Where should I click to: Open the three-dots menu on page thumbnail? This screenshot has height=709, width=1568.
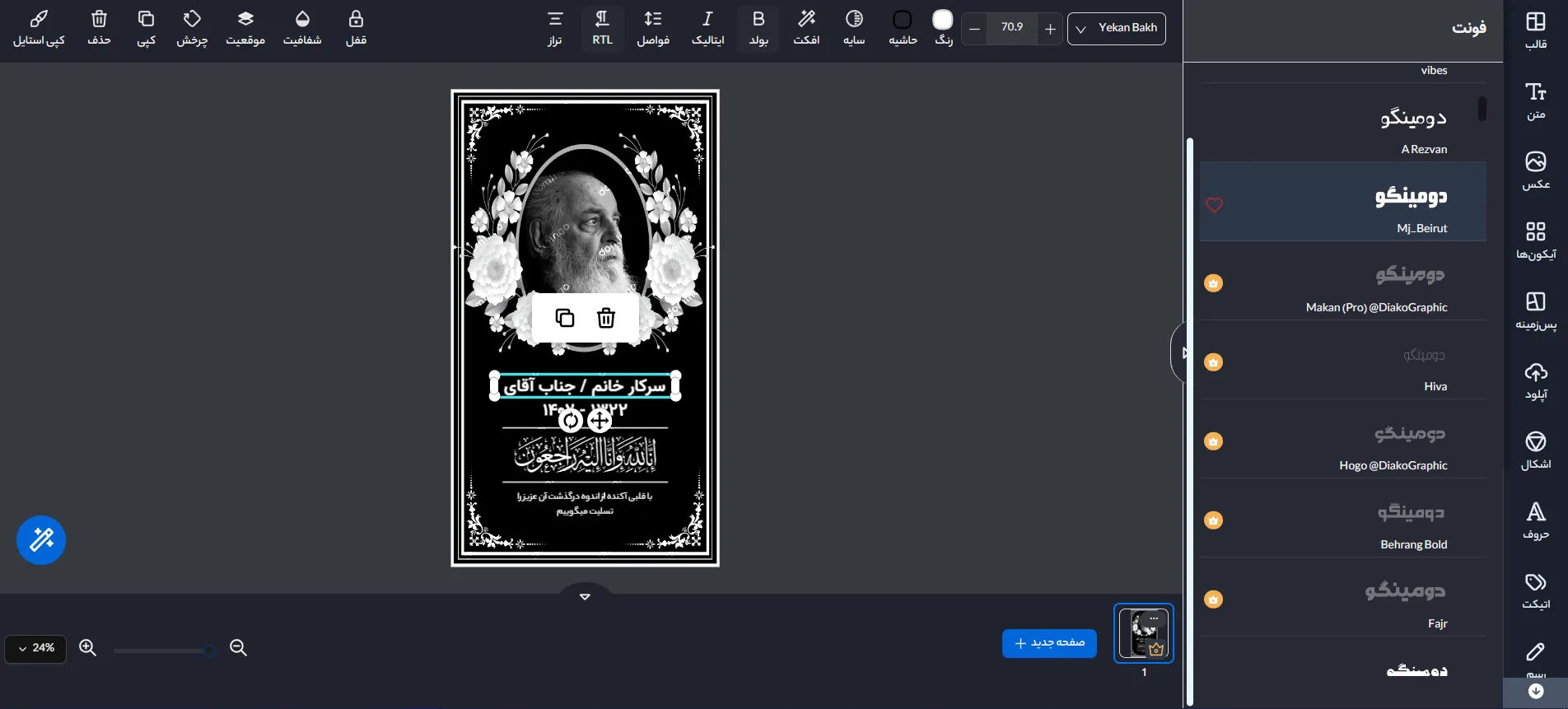pos(1154,618)
